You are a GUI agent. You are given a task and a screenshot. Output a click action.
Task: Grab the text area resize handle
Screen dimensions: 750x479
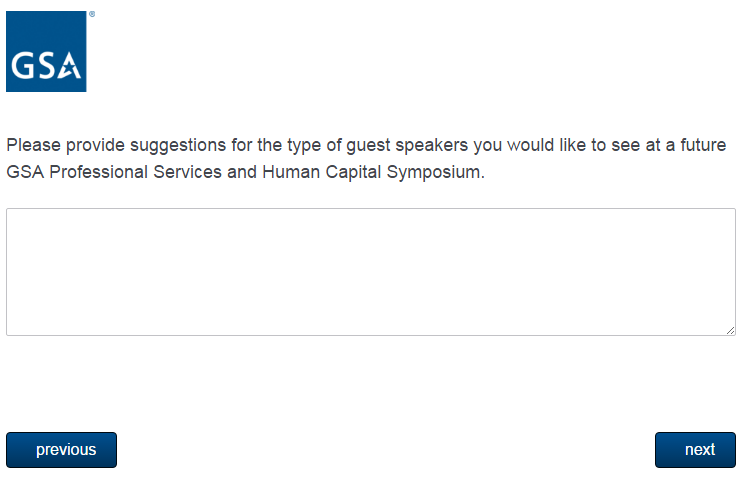730,330
